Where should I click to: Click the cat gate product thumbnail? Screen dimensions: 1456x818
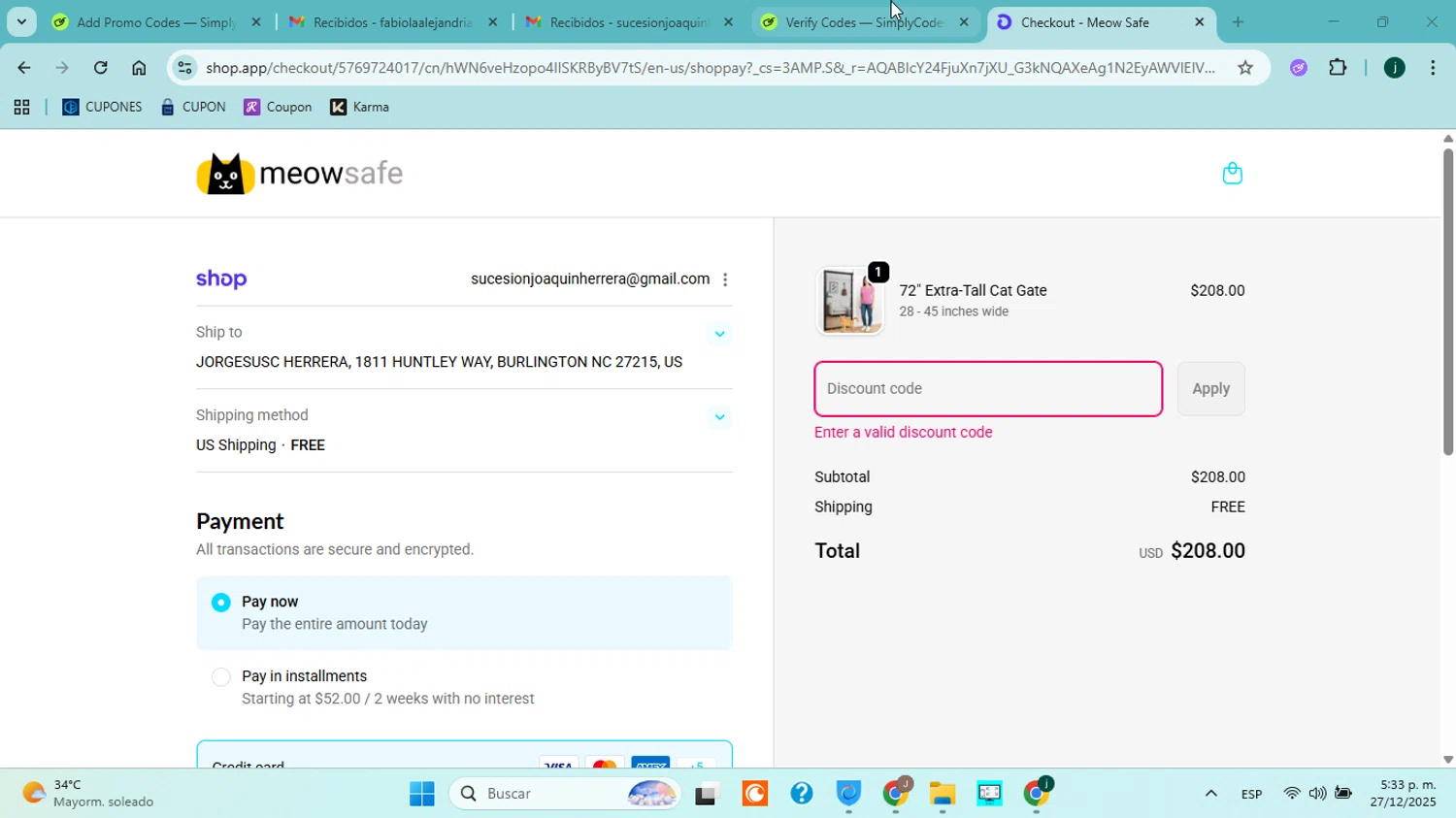pyautogui.click(x=850, y=301)
